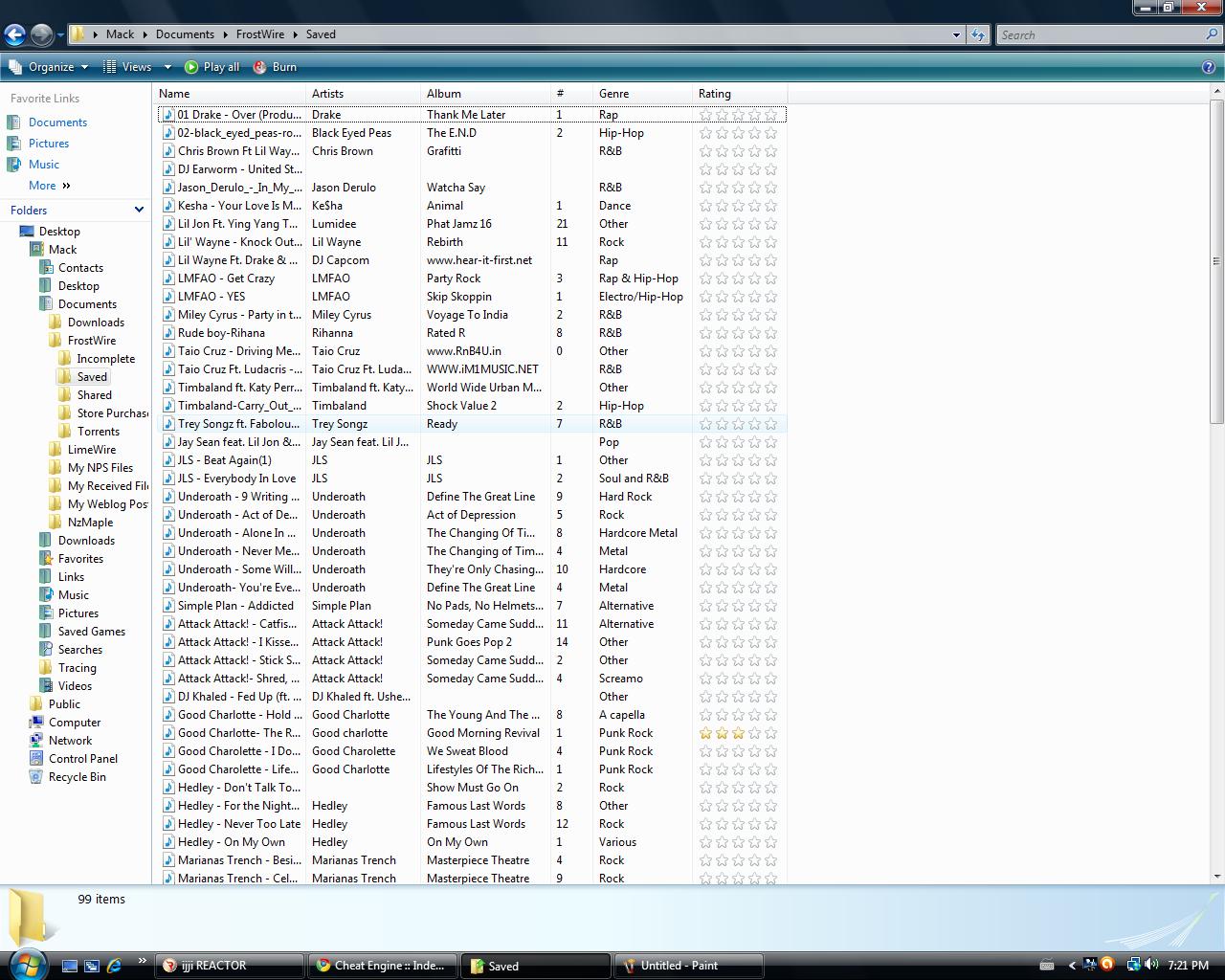
Task: Click the Back navigation arrow
Action: tap(14, 35)
